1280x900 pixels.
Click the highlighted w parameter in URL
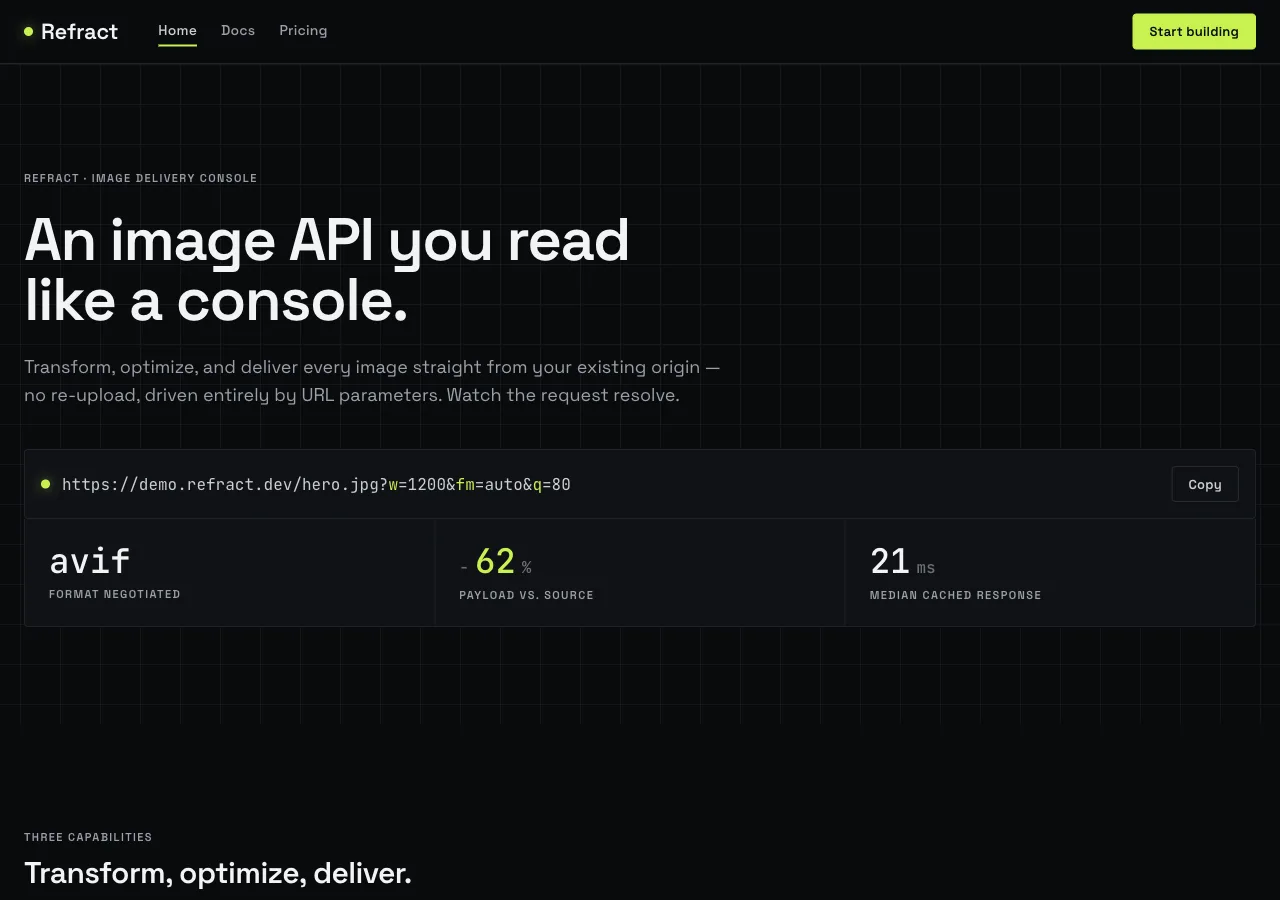coord(393,485)
